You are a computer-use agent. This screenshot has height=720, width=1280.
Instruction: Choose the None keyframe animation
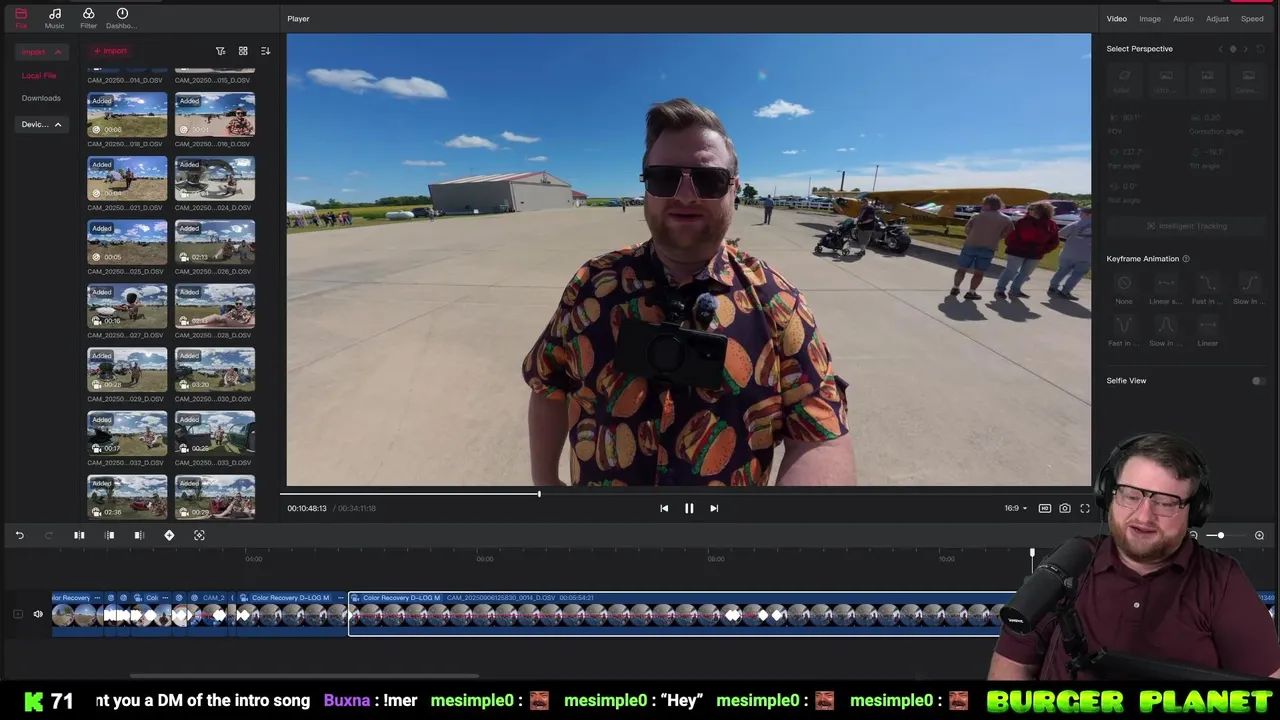[x=1124, y=289]
